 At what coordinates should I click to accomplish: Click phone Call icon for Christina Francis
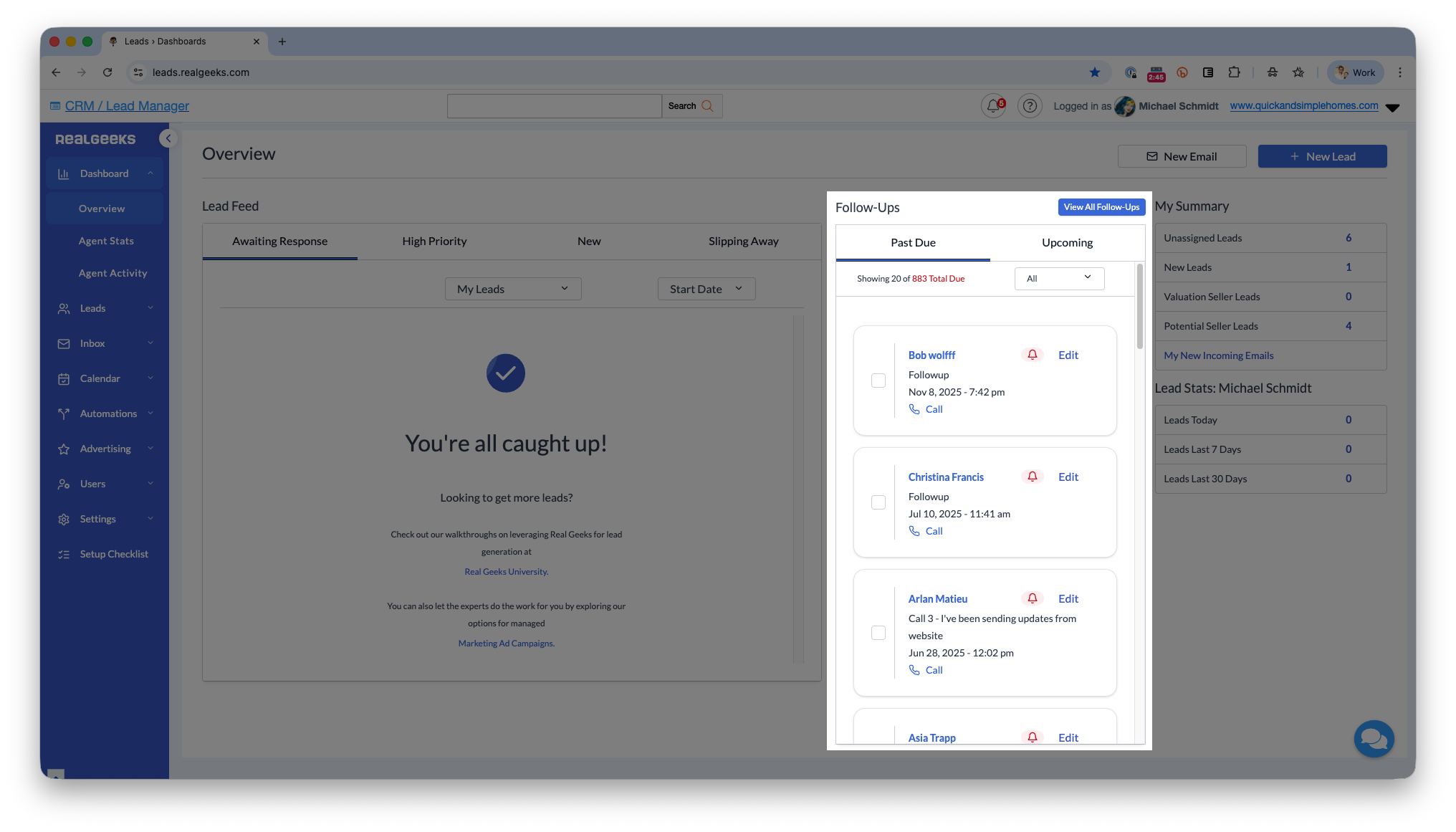pyautogui.click(x=914, y=531)
